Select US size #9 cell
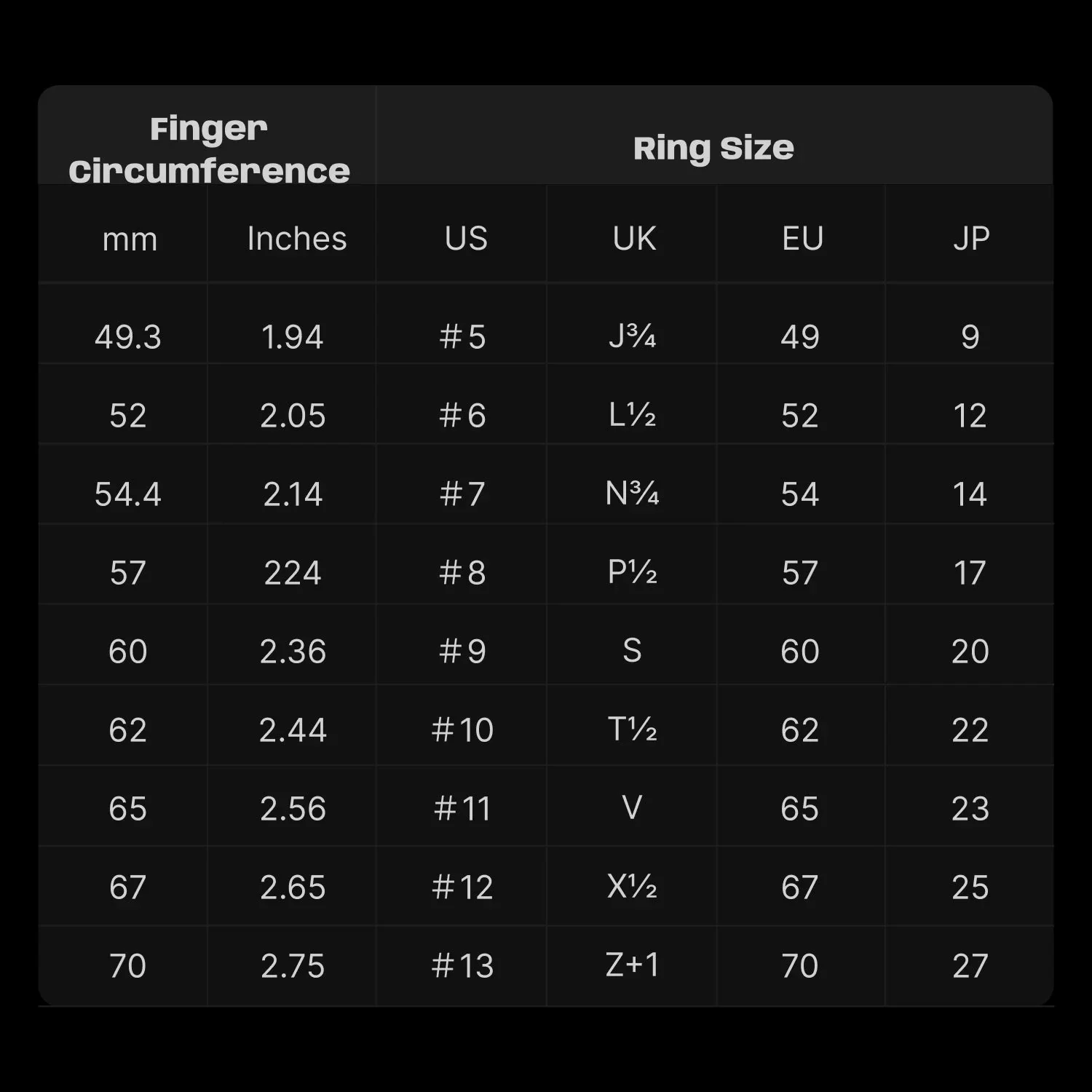This screenshot has width=1092, height=1092. (462, 652)
